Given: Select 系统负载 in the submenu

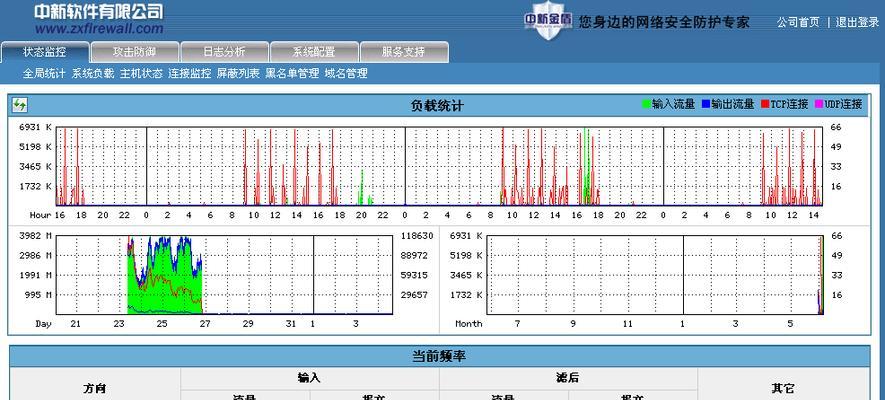Looking at the screenshot, I should click(93, 73).
